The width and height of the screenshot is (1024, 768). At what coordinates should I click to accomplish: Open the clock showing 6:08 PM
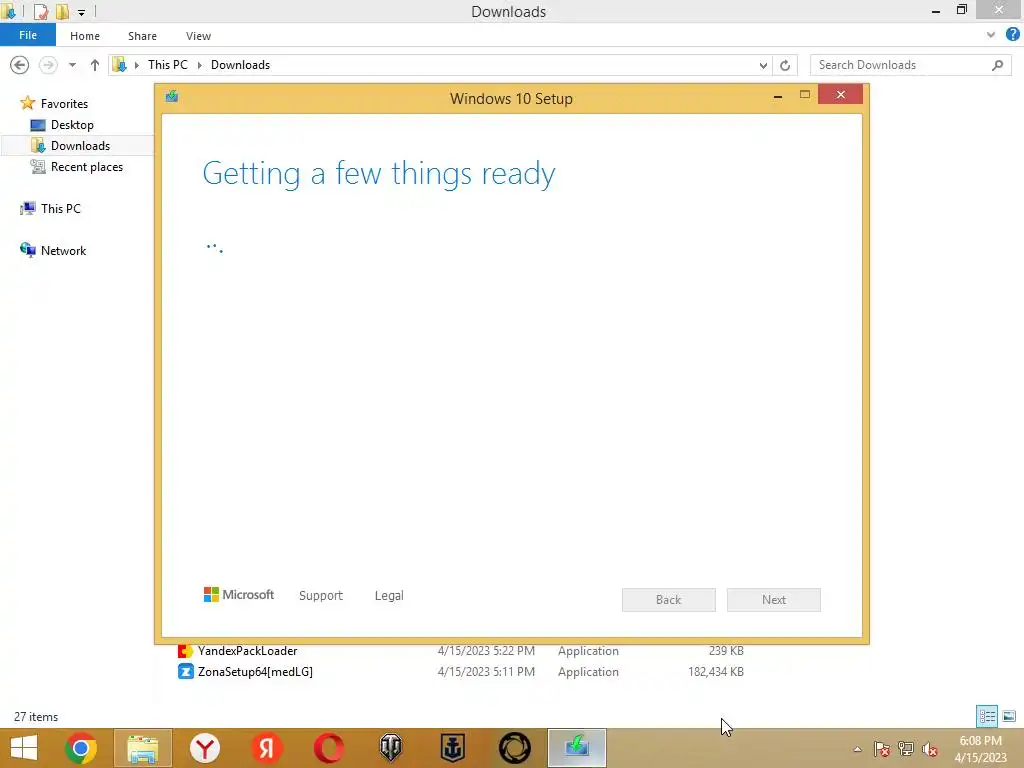point(980,749)
